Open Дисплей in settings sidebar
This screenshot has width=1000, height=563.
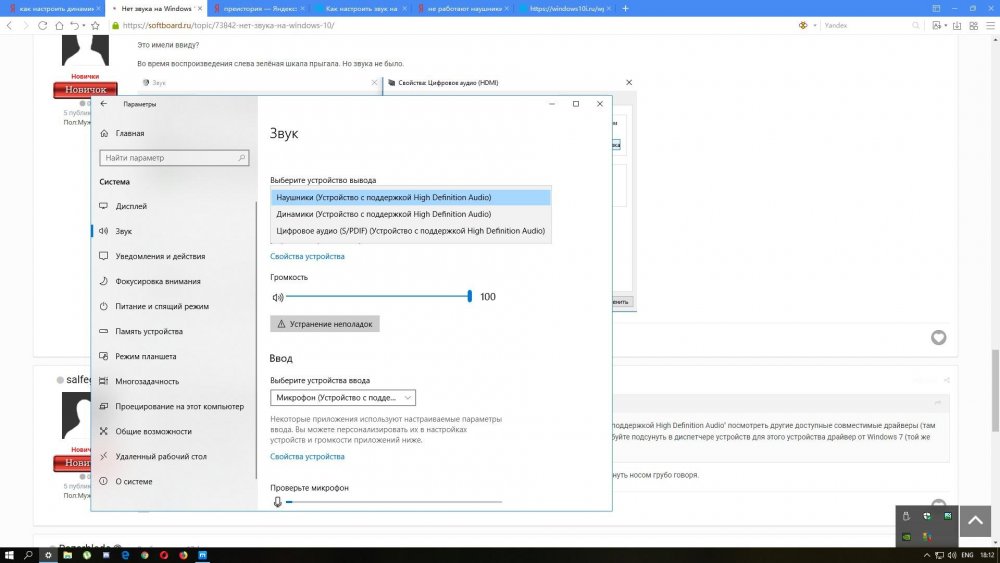pyautogui.click(x=131, y=206)
